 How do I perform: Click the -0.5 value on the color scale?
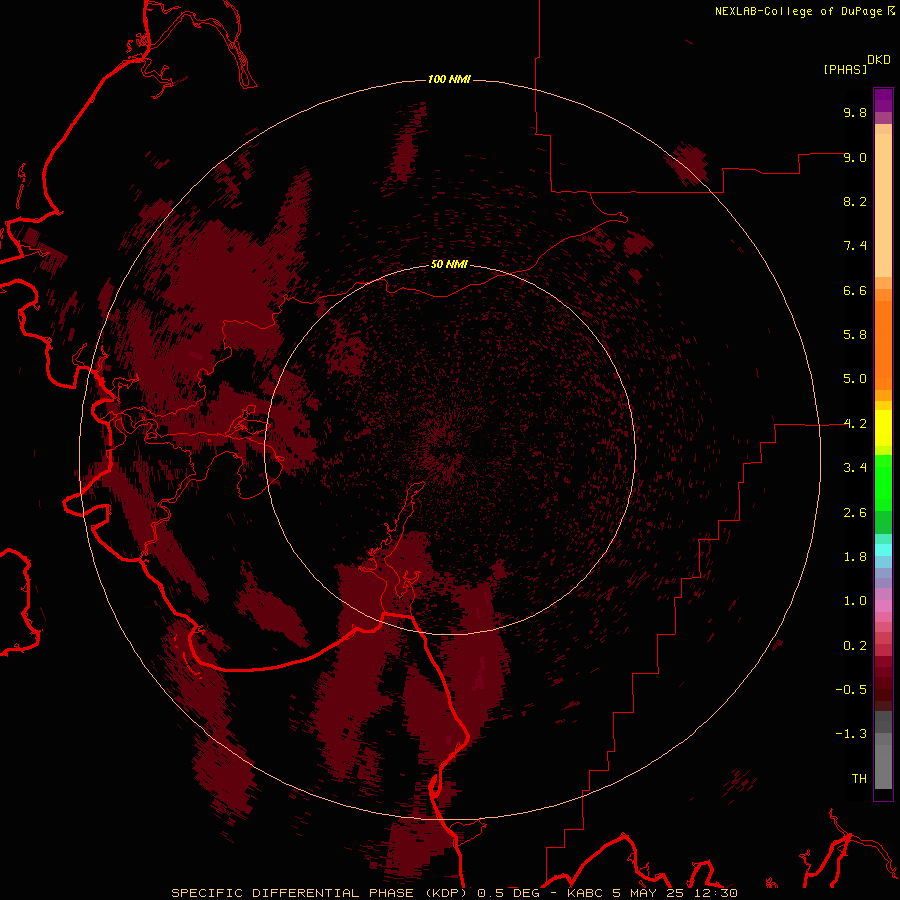(x=851, y=690)
